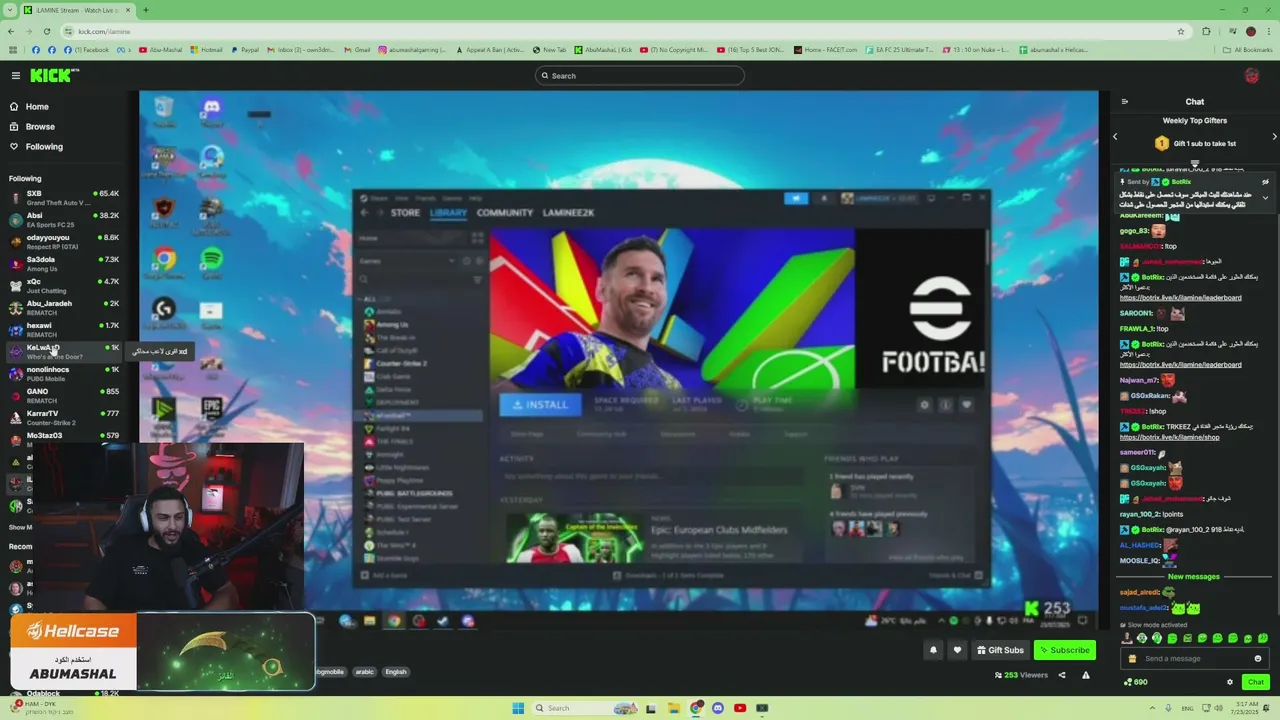The width and height of the screenshot is (1280, 720).
Task: Open Absi's channel in the Following list
Action: click(64, 220)
